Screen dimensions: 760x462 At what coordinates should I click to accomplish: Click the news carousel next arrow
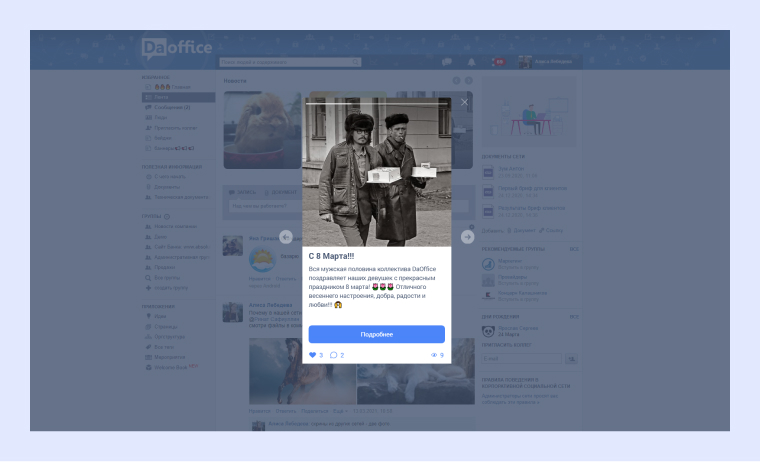coord(469,81)
